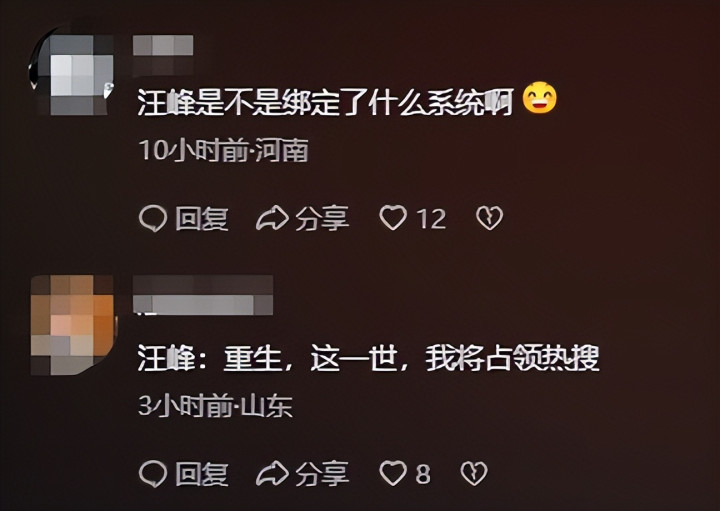Click the reply bubble icon on second comment
This screenshot has height=511, width=720.
153,473
